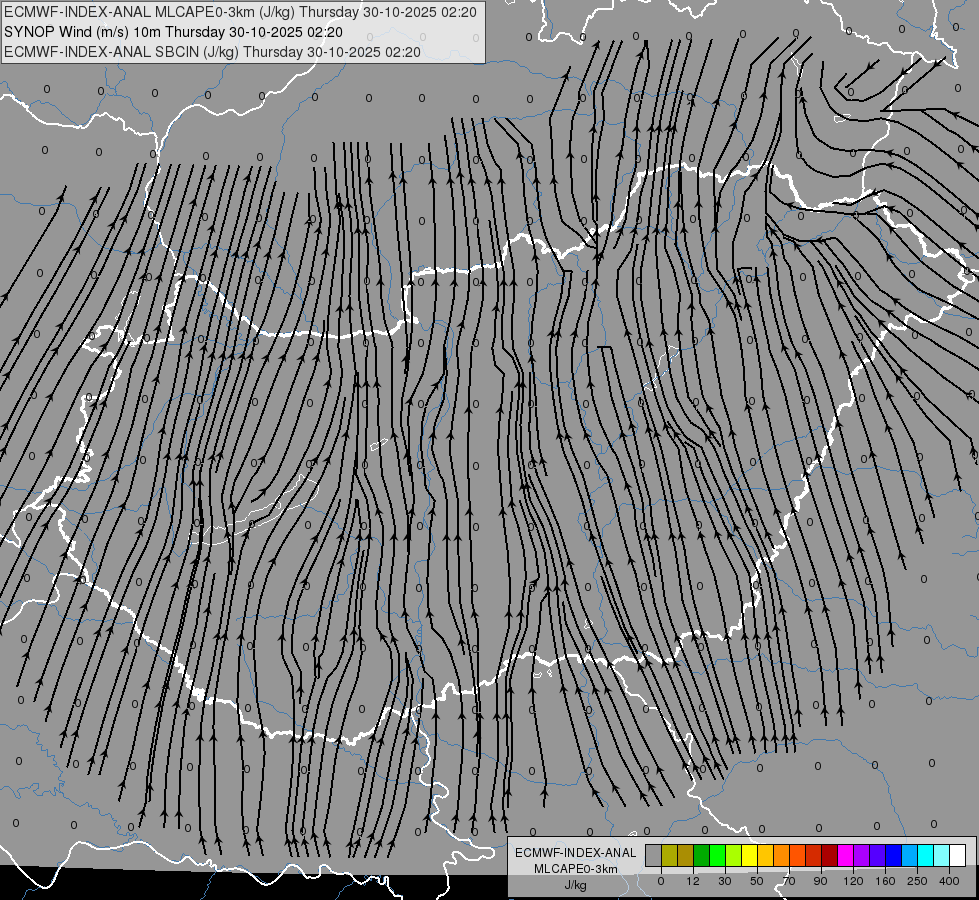
Task: Choose the magenta legend swatch
Action: coord(845,855)
